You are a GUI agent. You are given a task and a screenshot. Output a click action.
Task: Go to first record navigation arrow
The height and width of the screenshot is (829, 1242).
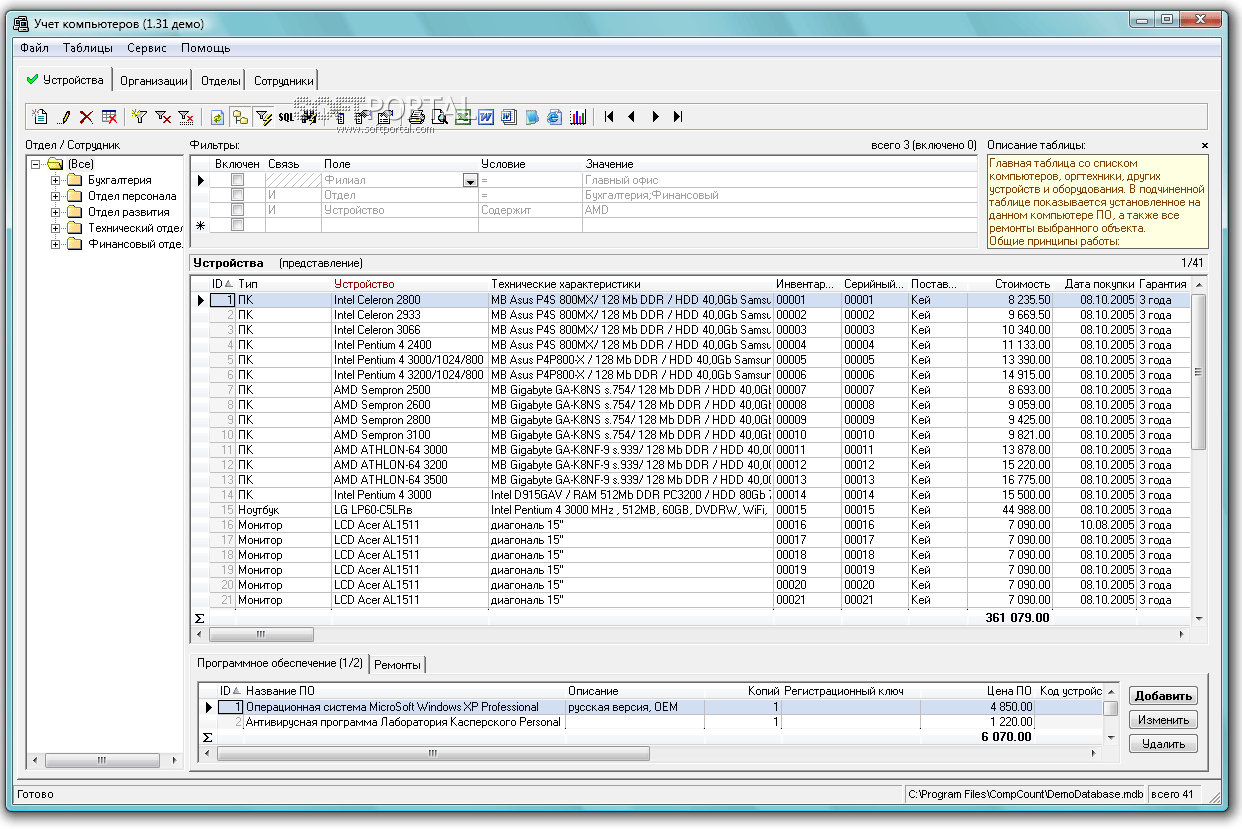click(609, 117)
